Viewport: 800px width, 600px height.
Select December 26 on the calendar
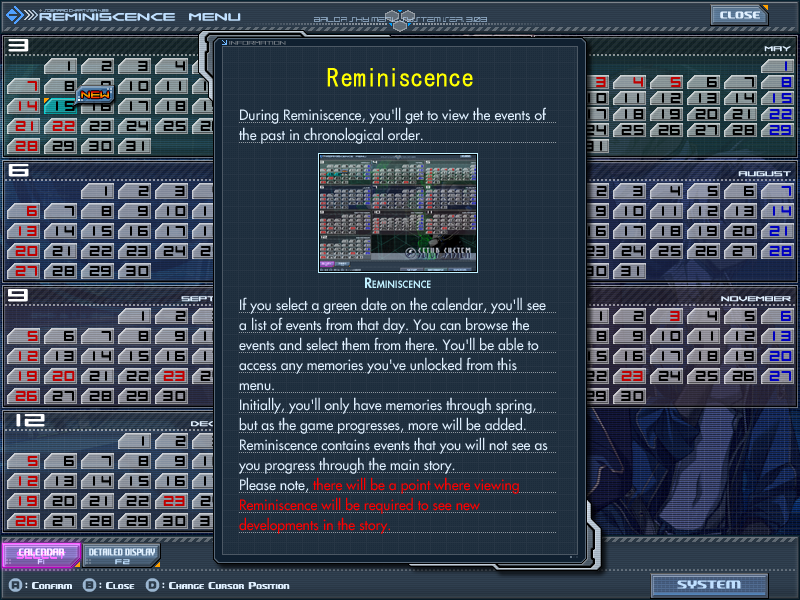click(23, 520)
